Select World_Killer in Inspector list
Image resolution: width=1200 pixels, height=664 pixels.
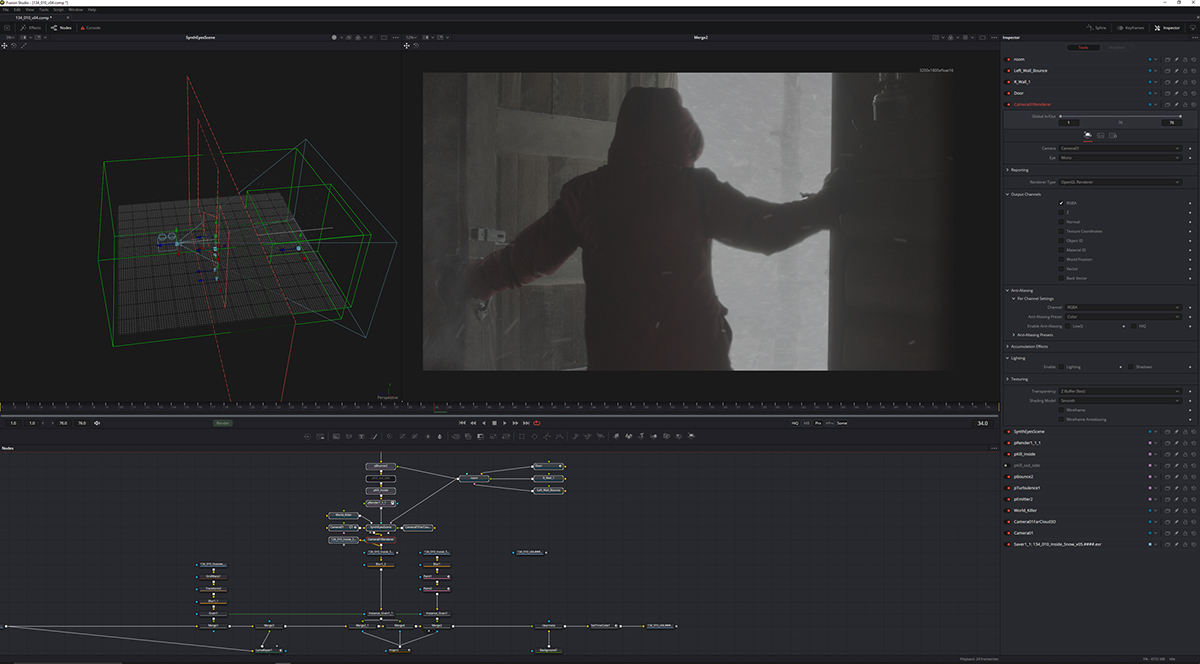point(1027,510)
